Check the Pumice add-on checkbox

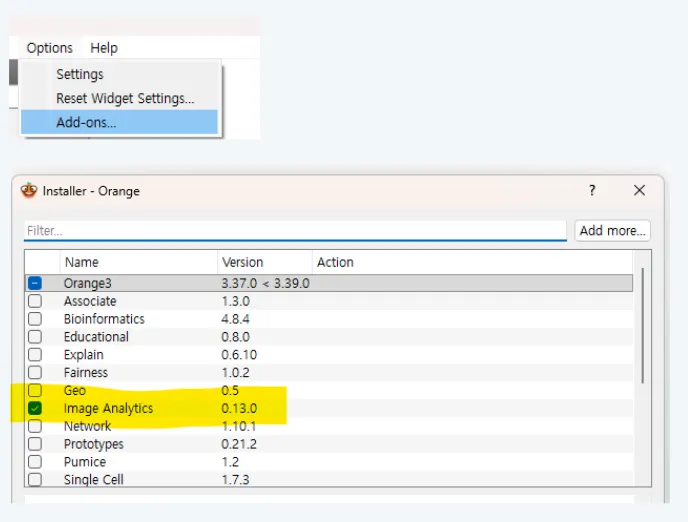[x=35, y=462]
